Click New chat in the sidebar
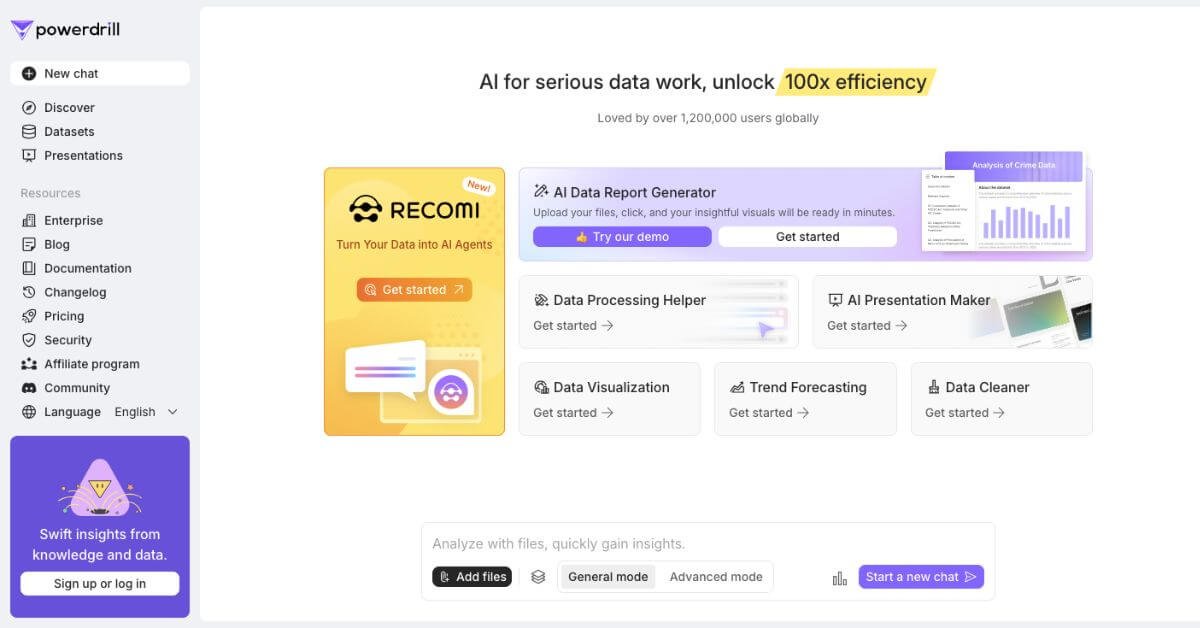This screenshot has width=1200, height=628. (100, 73)
